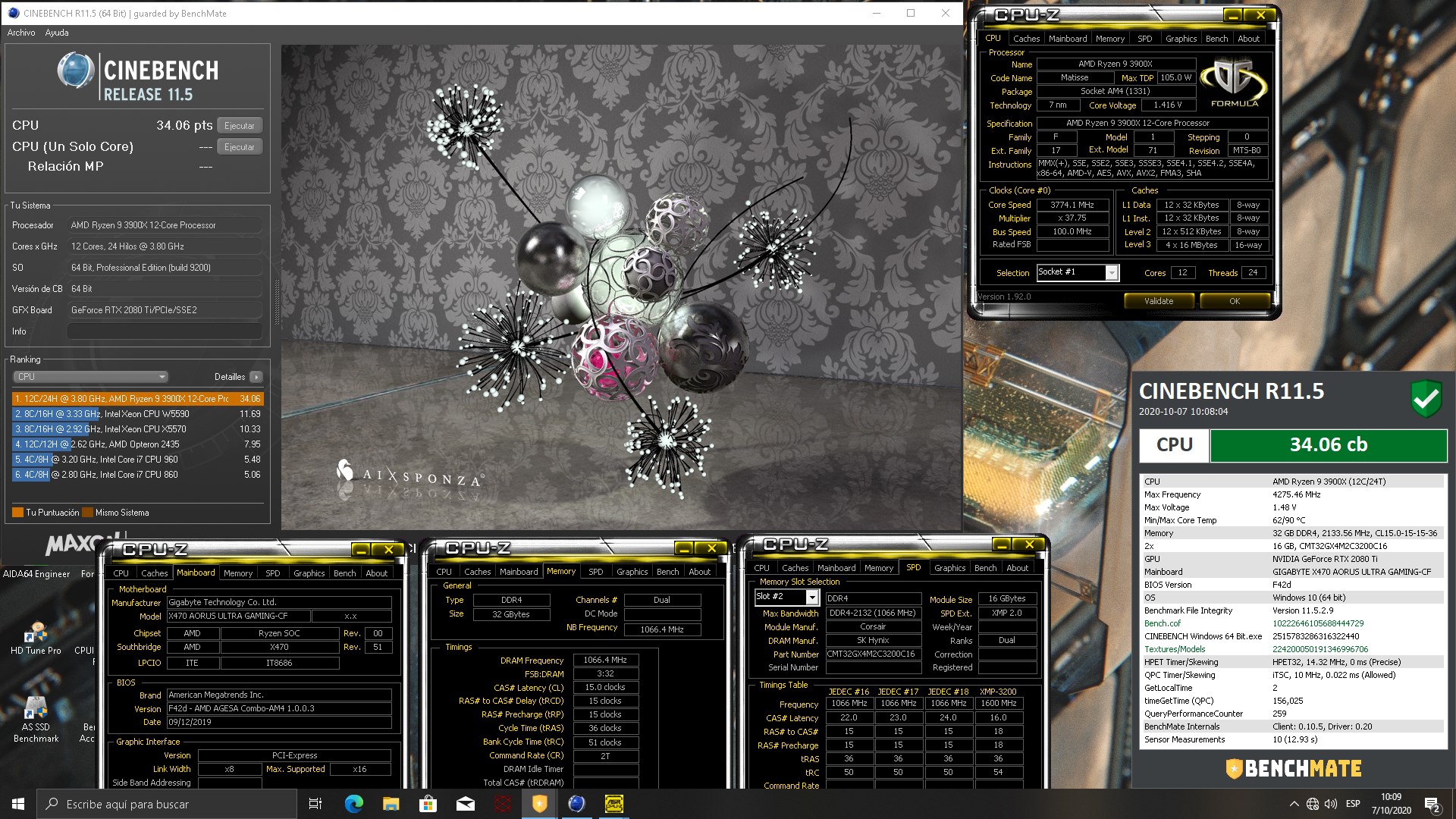Click the Windows search box

pyautogui.click(x=167, y=804)
